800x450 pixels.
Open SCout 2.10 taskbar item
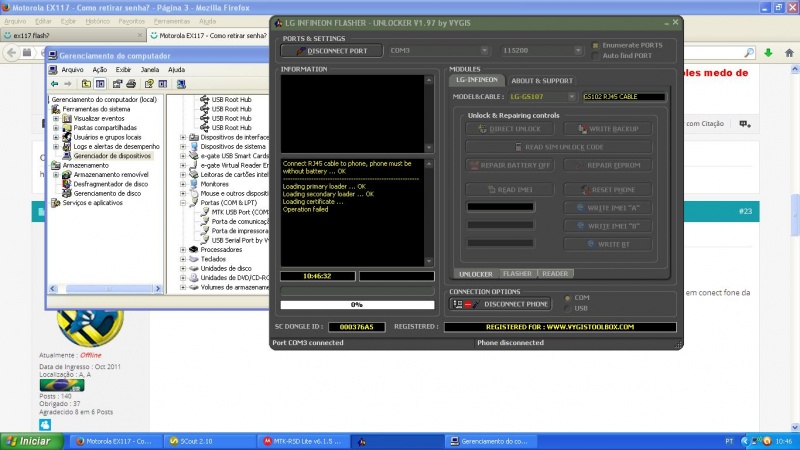click(x=208, y=441)
